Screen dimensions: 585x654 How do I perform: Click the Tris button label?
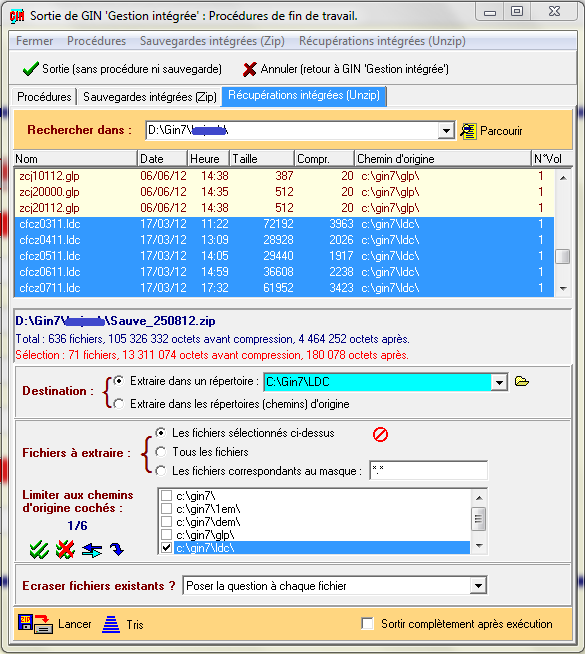[135, 624]
